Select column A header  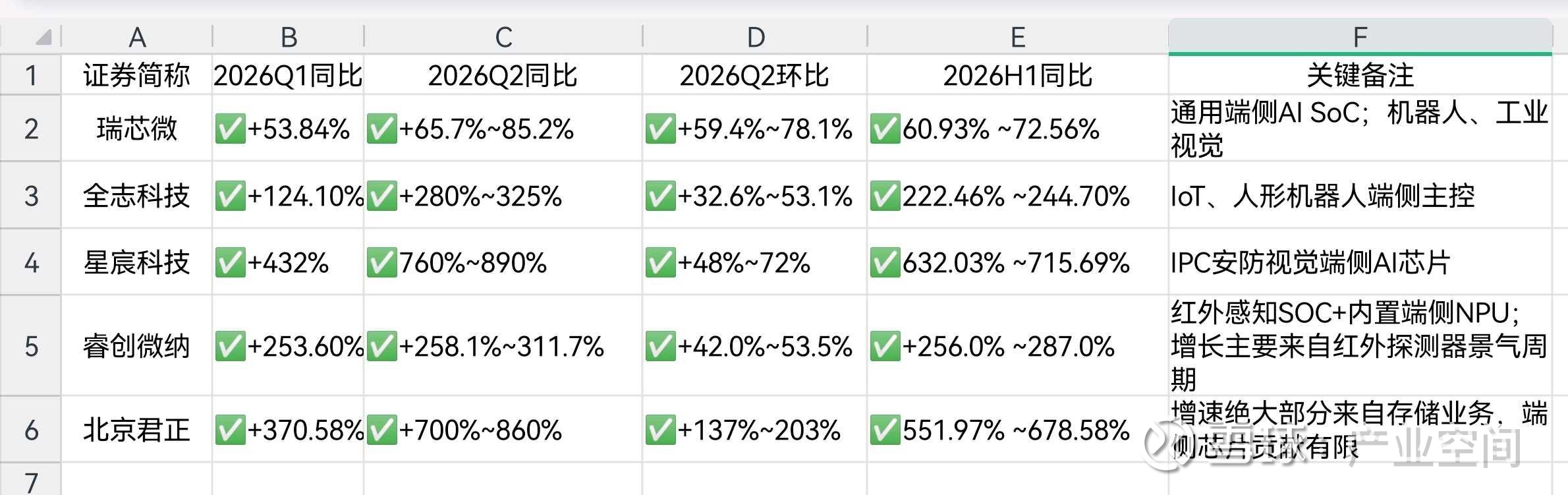click(x=137, y=37)
